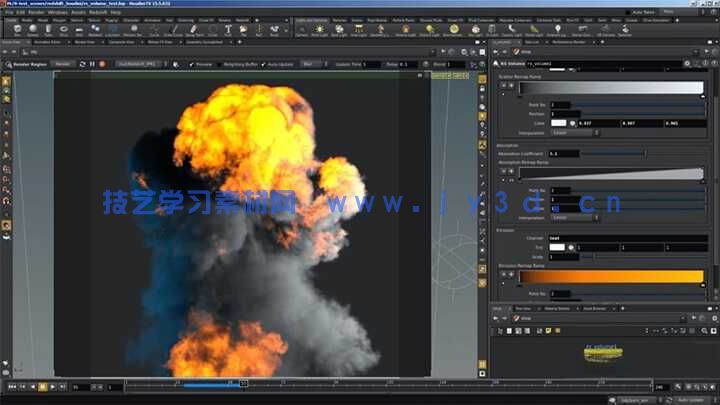This screenshot has height=405, width=720.
Task: Select the Ambient Light shelf tool
Action: pos(557,30)
